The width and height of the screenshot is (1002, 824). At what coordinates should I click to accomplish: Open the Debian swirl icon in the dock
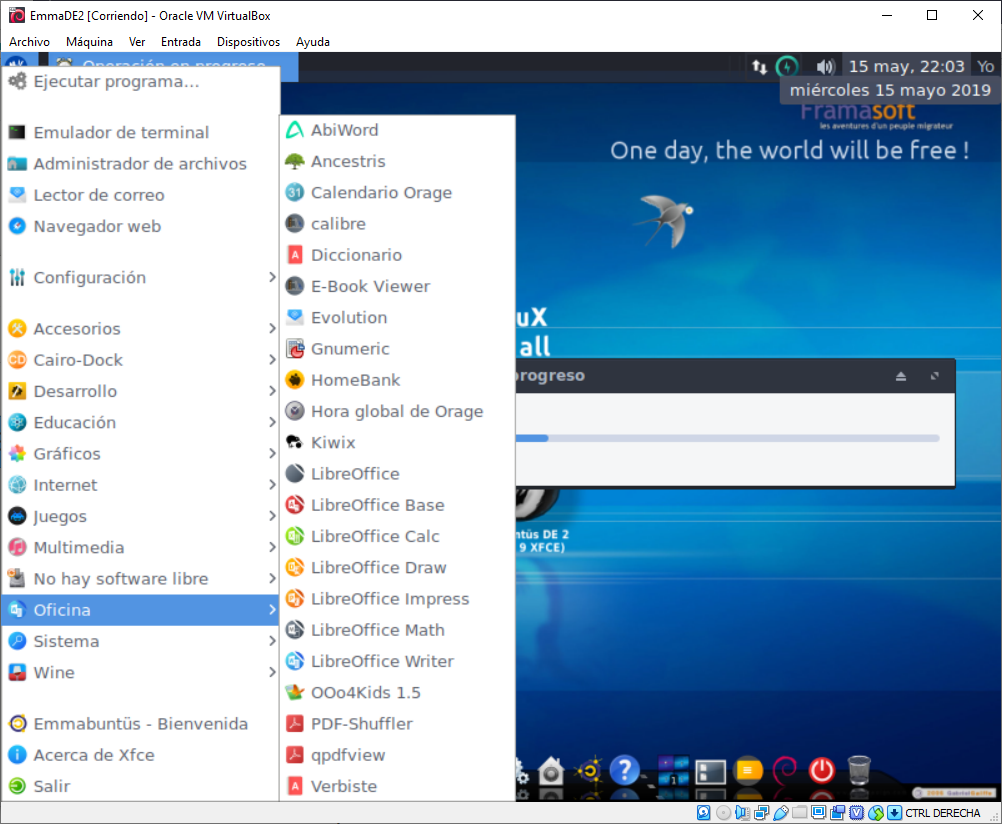785,770
